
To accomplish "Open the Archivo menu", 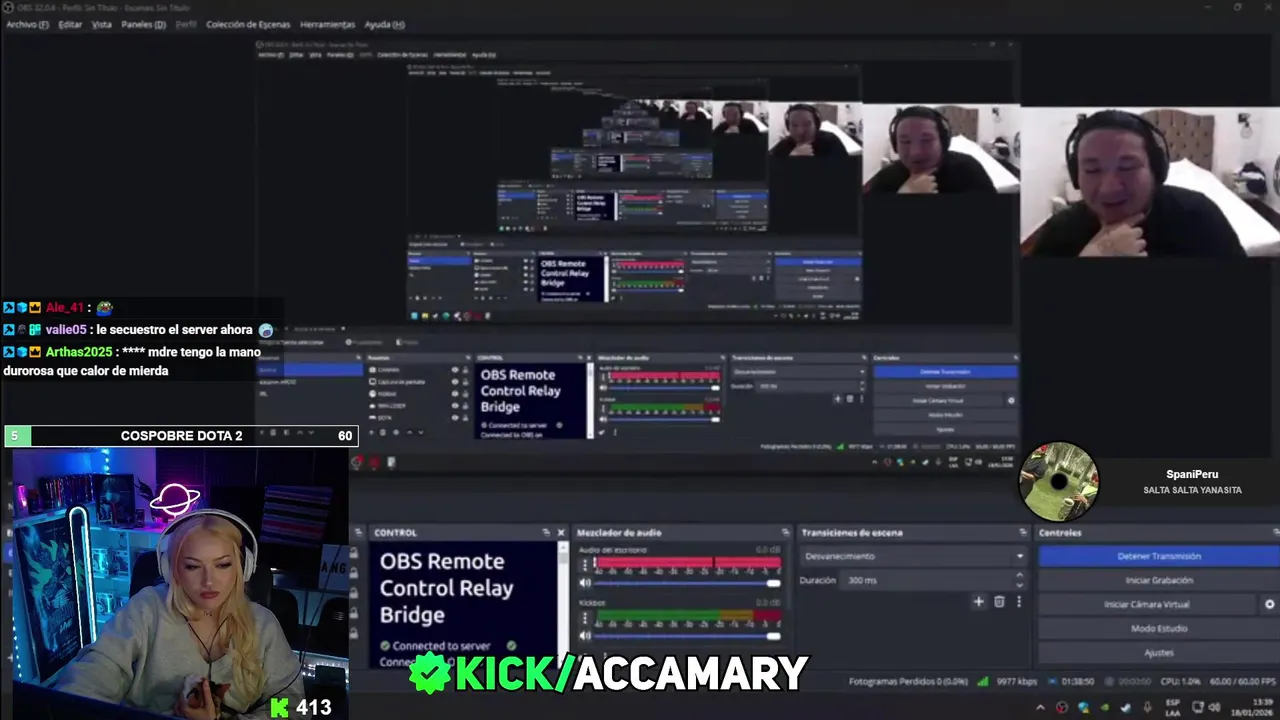I will click(27, 24).
